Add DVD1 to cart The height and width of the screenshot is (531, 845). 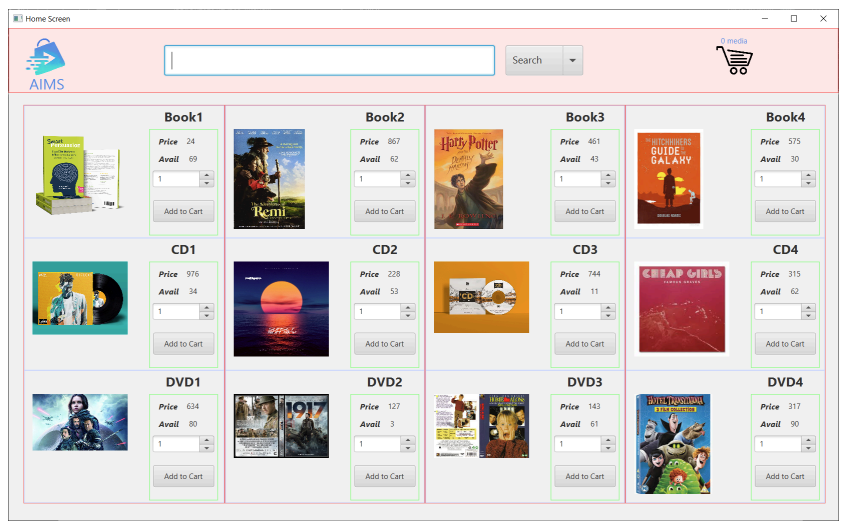tap(183, 477)
